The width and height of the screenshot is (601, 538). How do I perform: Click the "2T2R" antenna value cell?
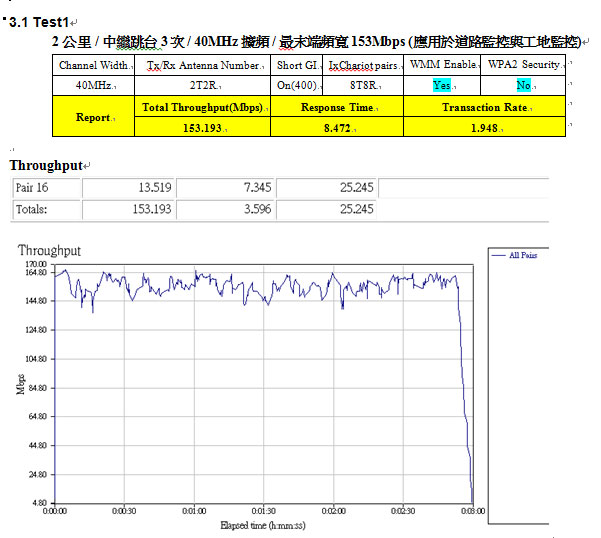pos(202,85)
